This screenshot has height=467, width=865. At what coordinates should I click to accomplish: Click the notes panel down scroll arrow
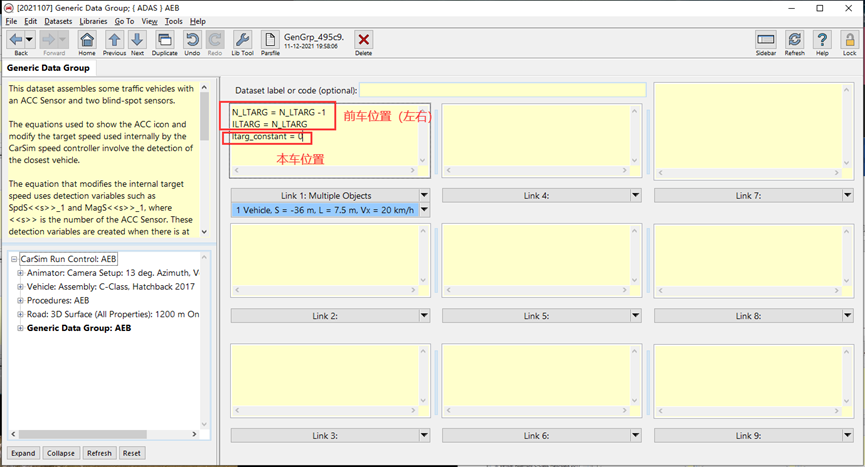(x=204, y=232)
